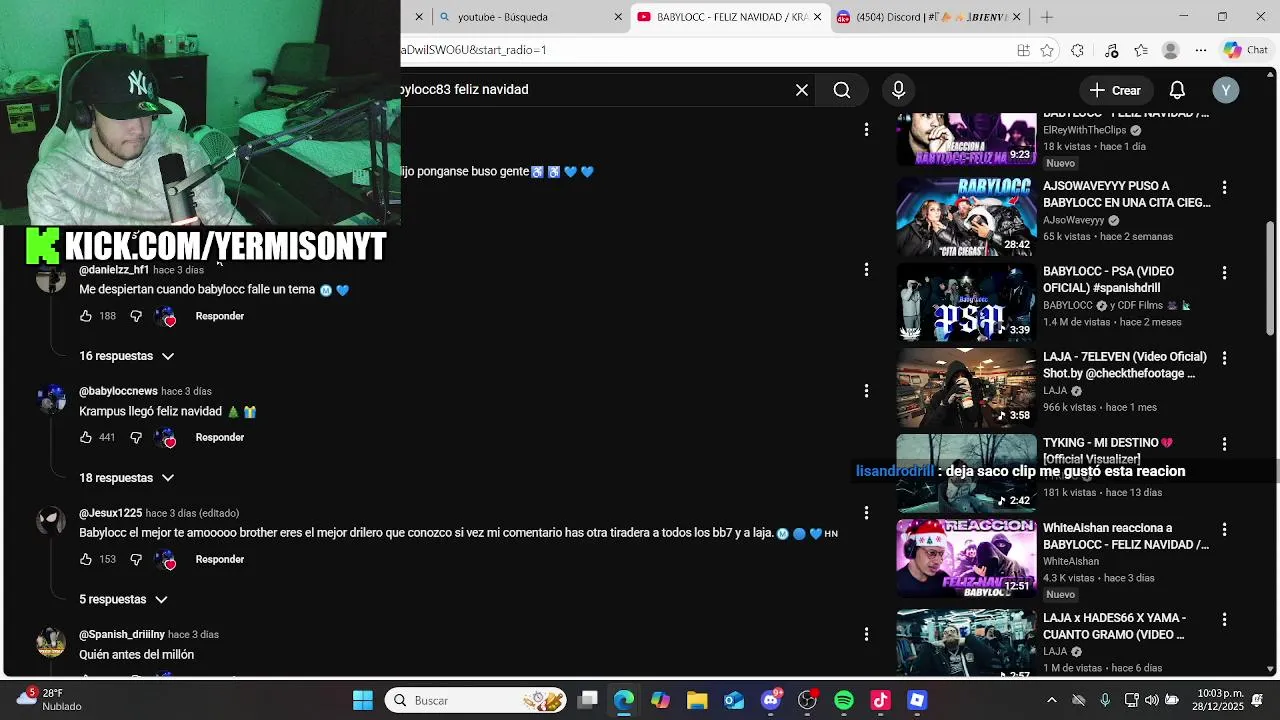The height and width of the screenshot is (720, 1280).
Task: Expand 18 respuestas under babyloccnews
Action: [x=127, y=478]
